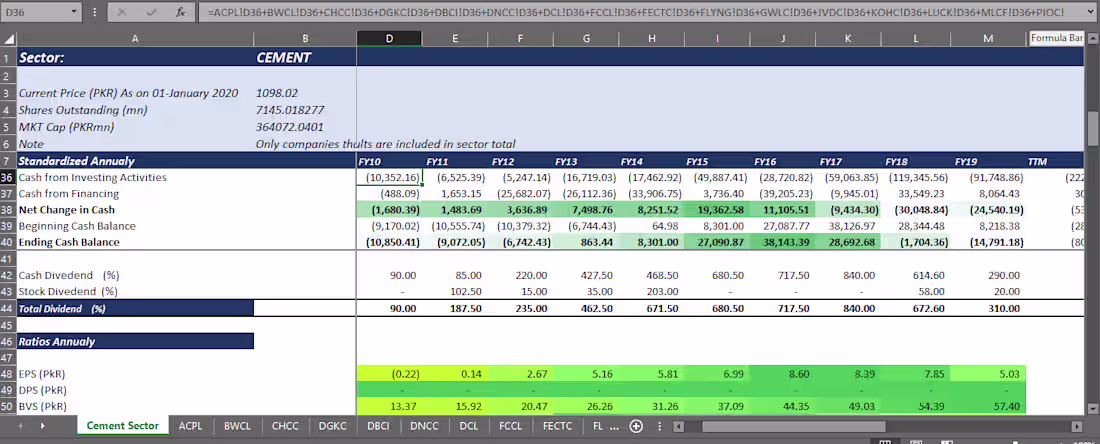
Task: Open the DCL sheet tab
Action: [469, 425]
